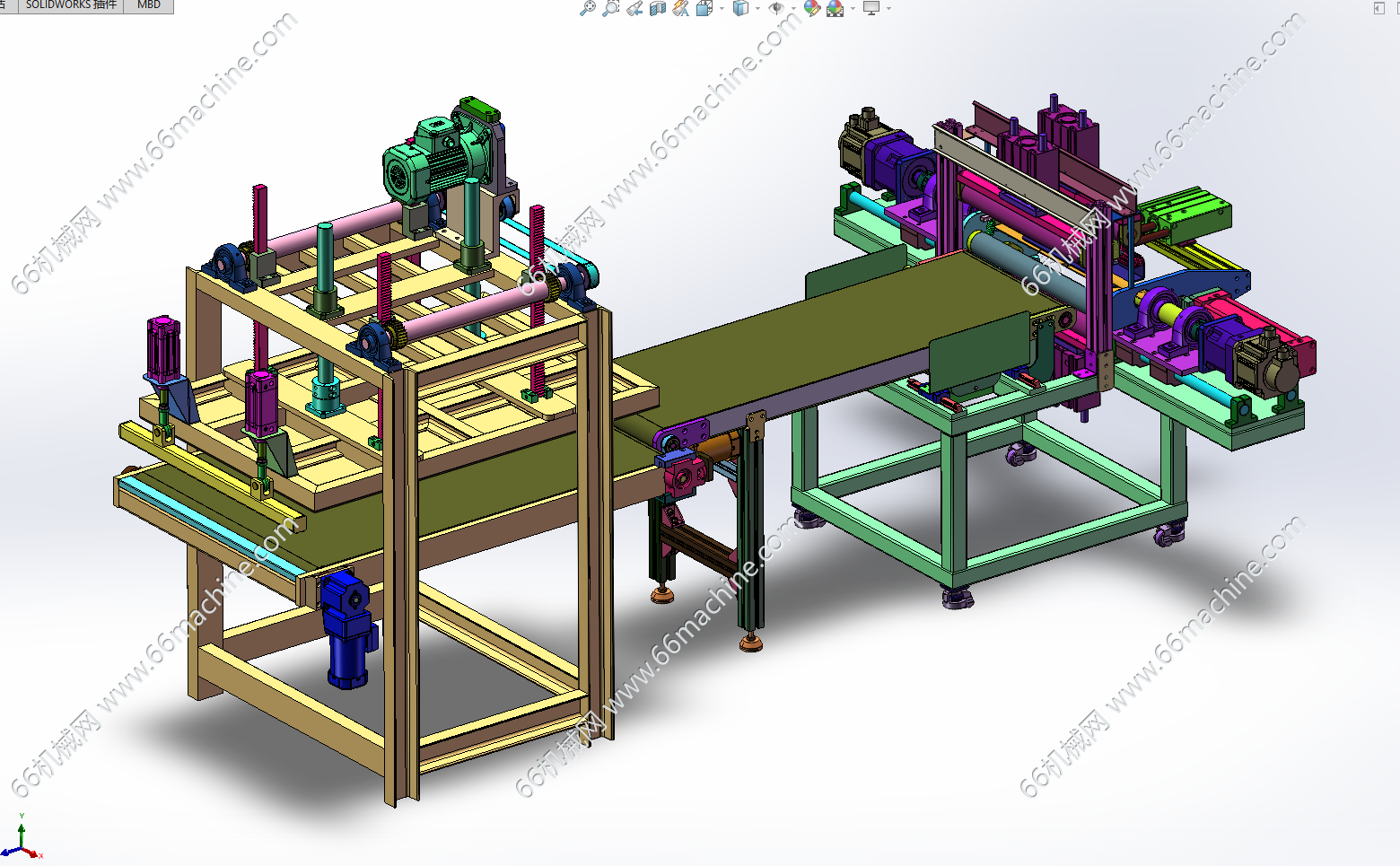Switch to the MBD tab
The height and width of the screenshot is (866, 1400).
(149, 5)
